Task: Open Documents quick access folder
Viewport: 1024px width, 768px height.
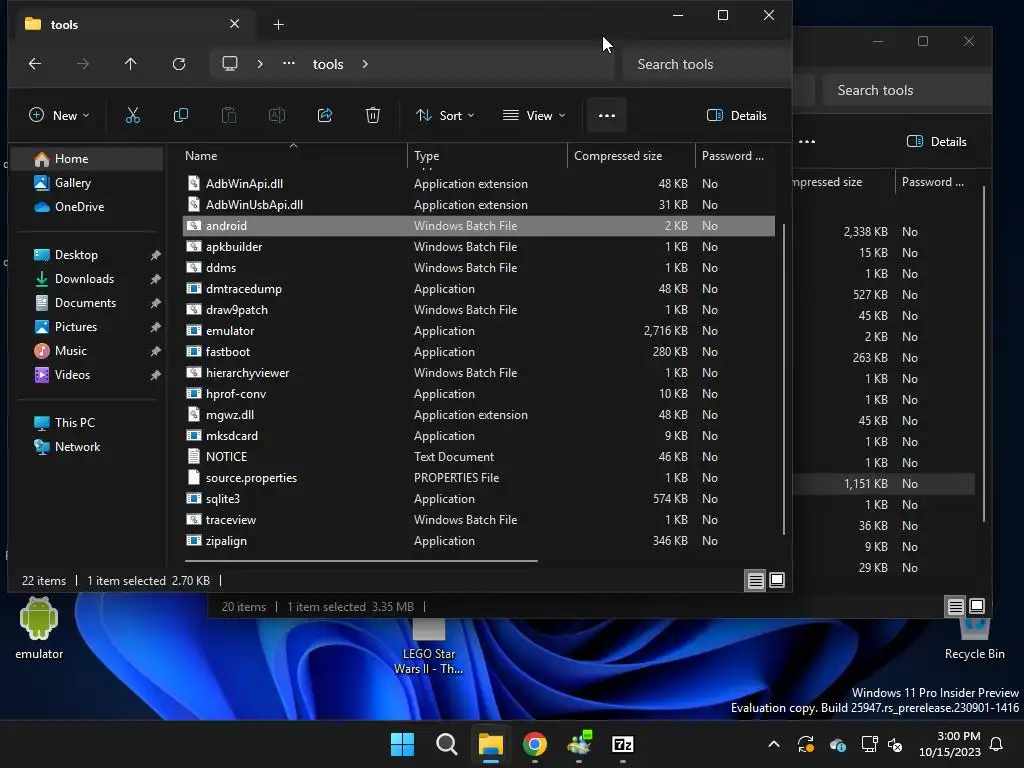Action: click(x=85, y=303)
